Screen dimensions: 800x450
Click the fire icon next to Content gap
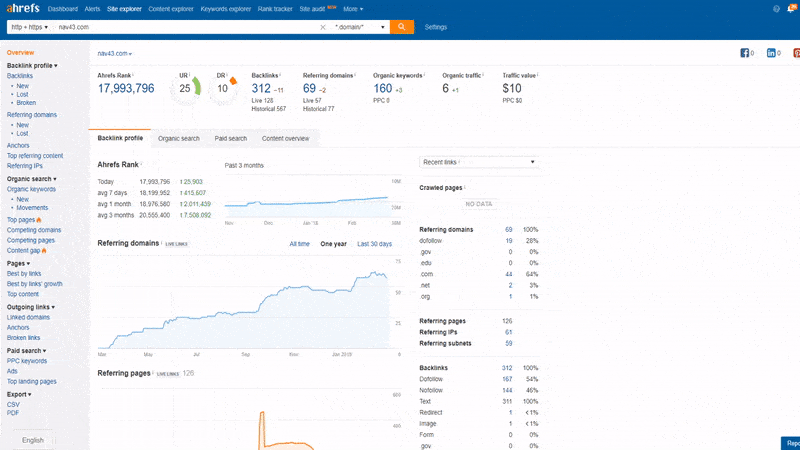pyautogui.click(x=44, y=251)
